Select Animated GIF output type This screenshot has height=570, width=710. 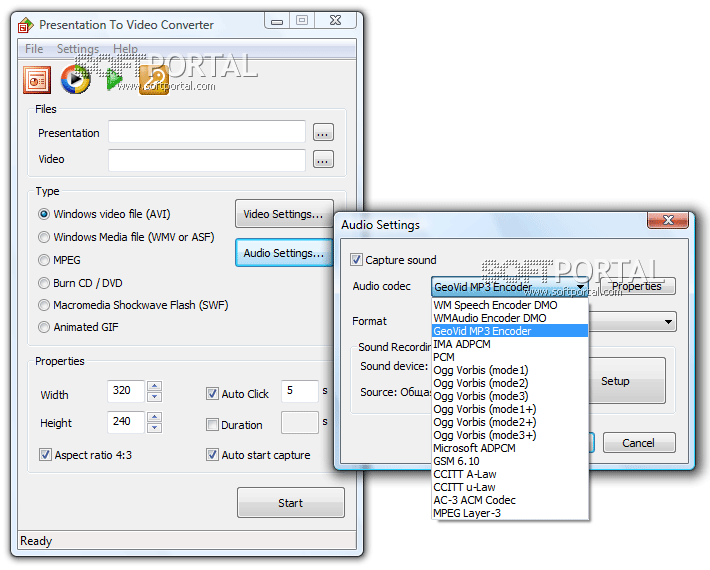pos(78,327)
